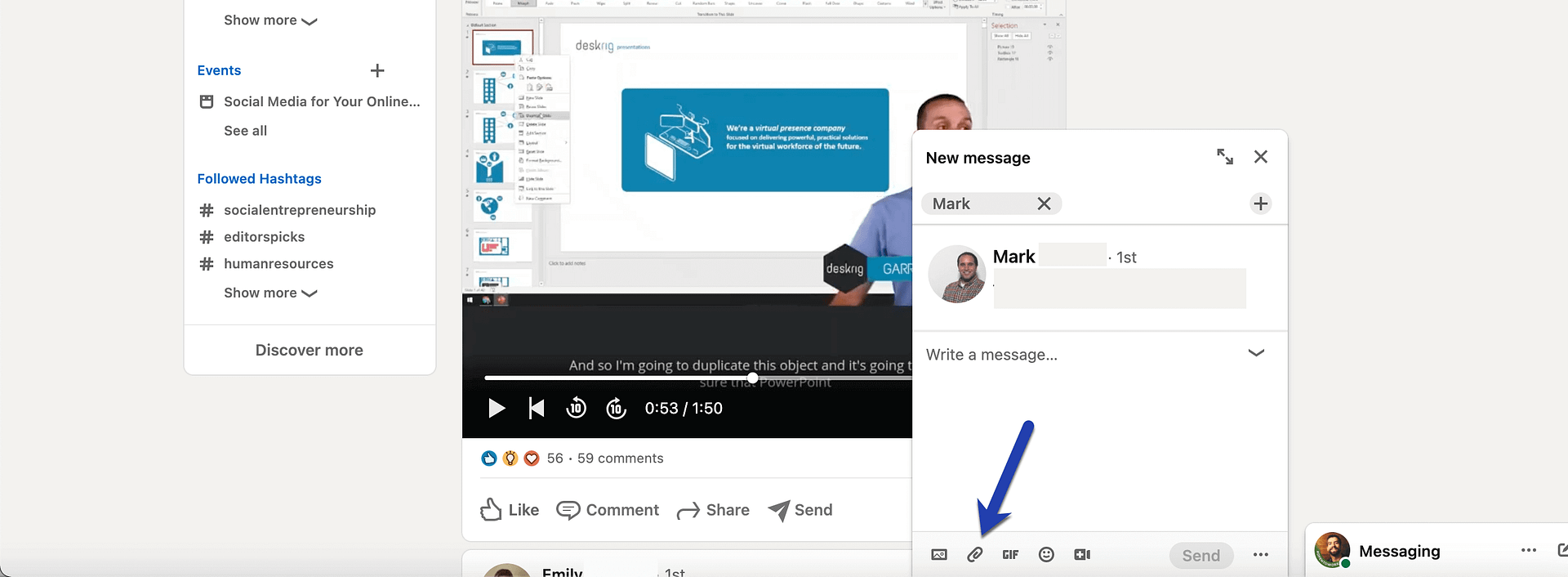Image resolution: width=1568 pixels, height=577 pixels.
Task: Open the editorspicks hashtag
Action: coord(264,237)
